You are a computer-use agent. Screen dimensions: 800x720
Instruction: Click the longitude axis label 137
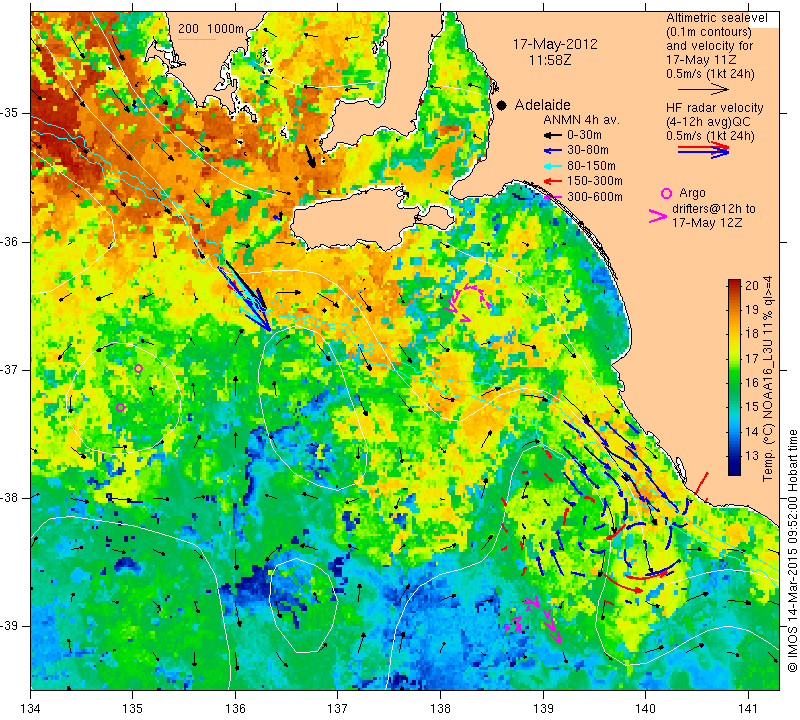(337, 709)
